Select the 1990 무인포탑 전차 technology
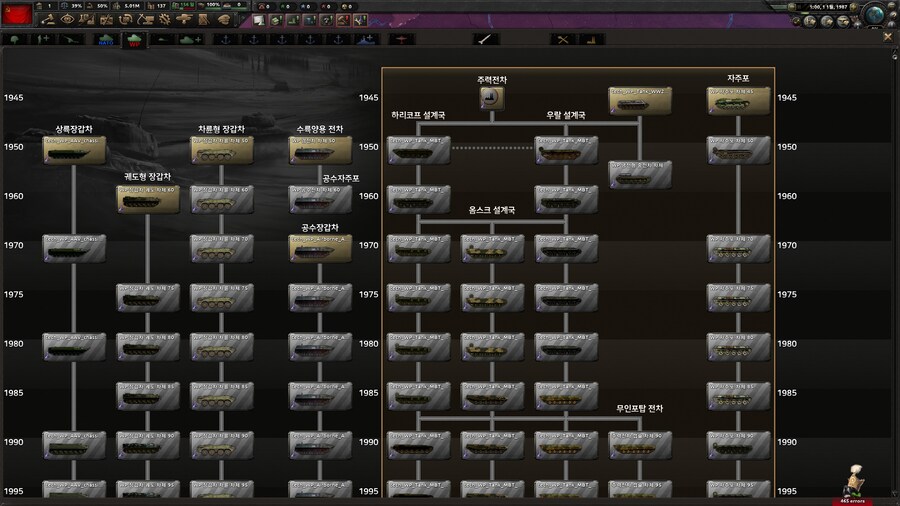 (x=639, y=444)
